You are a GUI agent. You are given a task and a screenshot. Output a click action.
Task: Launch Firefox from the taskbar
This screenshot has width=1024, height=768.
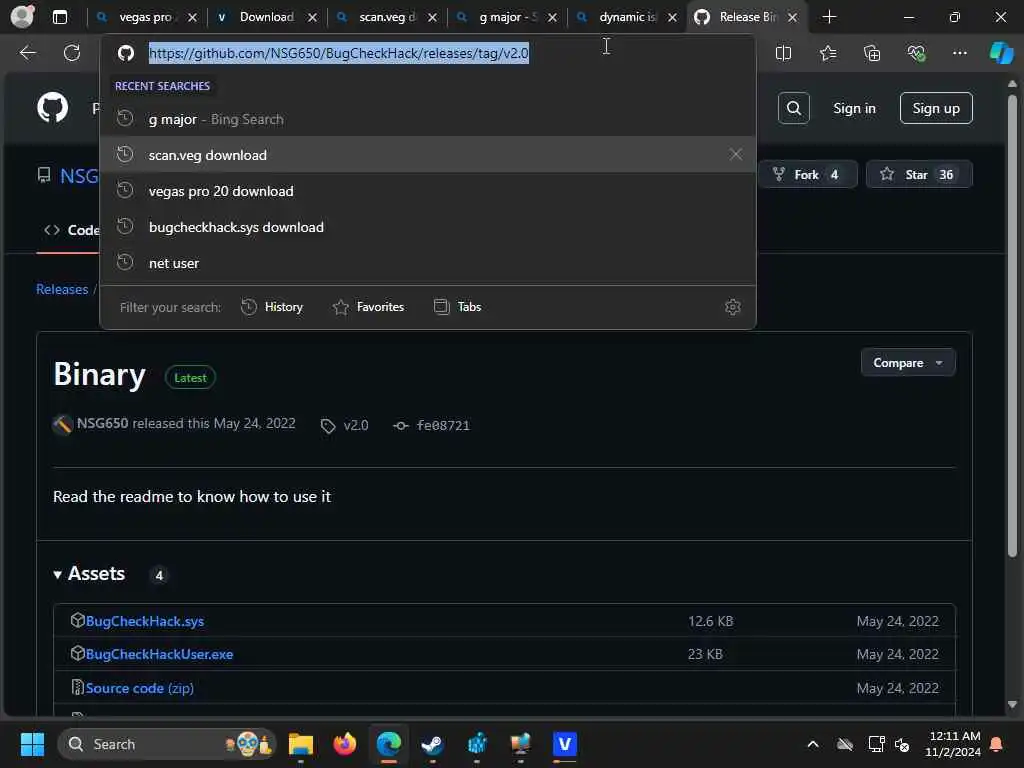click(345, 744)
